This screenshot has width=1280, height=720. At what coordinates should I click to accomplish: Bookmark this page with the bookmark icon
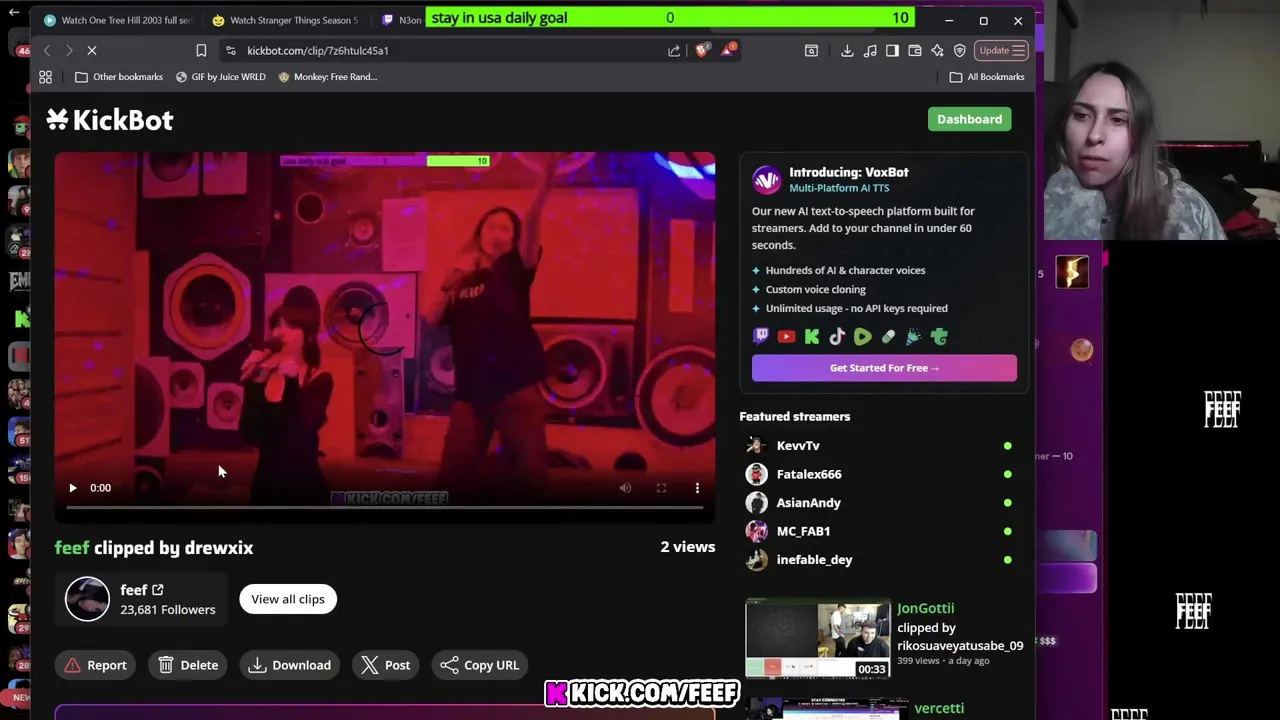tap(201, 50)
